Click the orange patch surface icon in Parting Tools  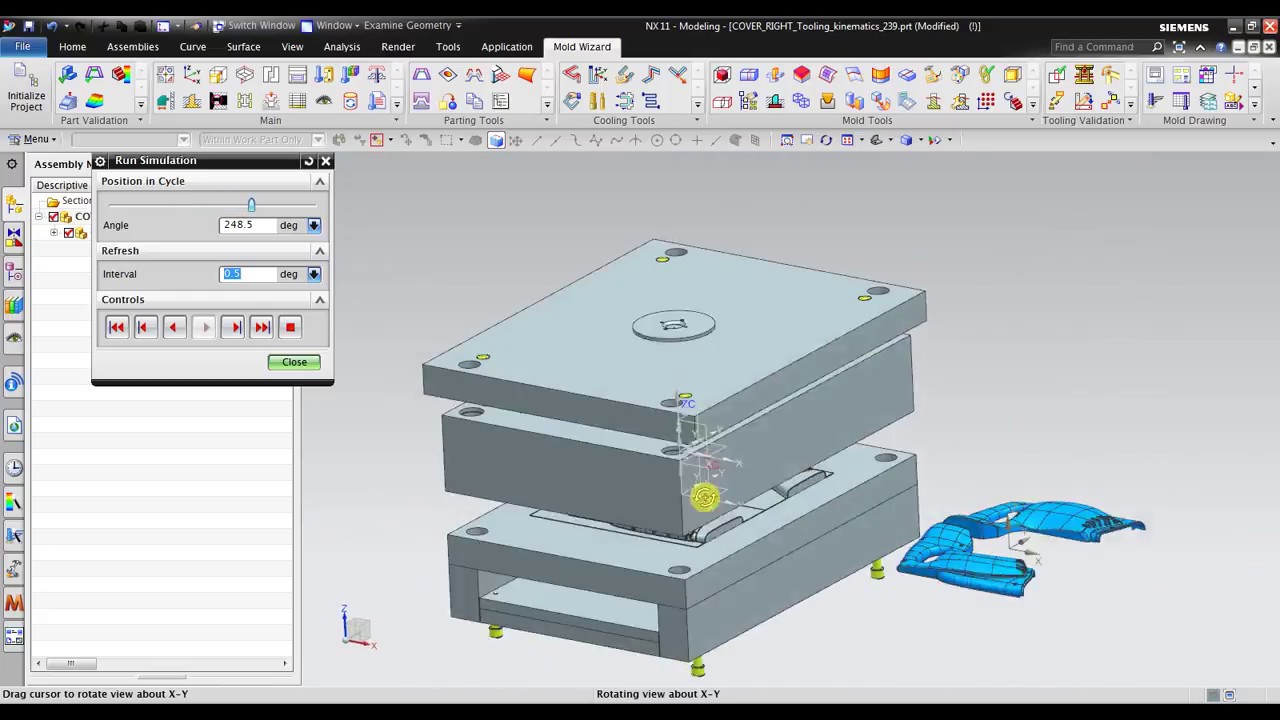pyautogui.click(x=526, y=75)
